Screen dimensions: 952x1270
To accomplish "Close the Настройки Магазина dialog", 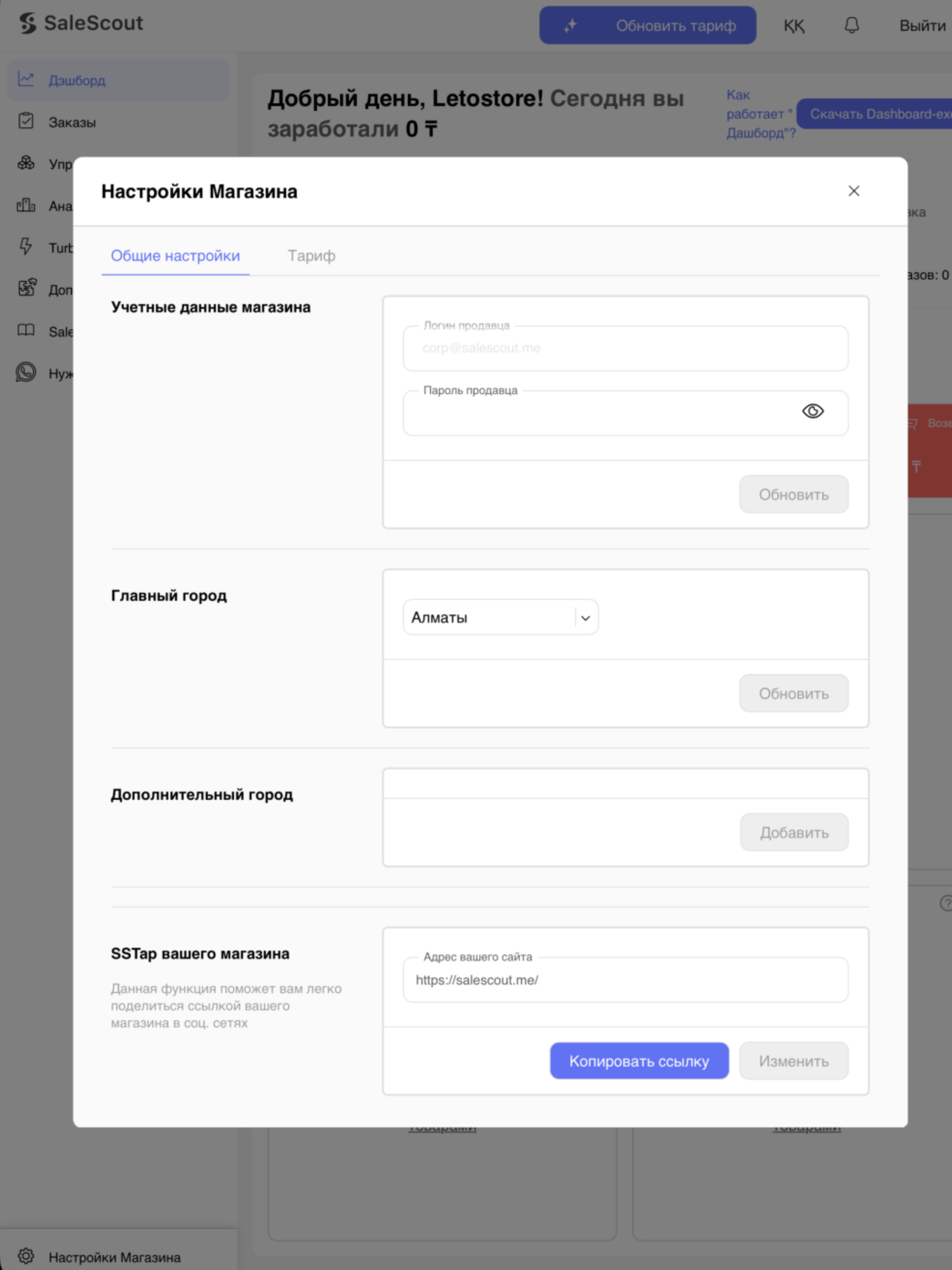I will [x=853, y=191].
